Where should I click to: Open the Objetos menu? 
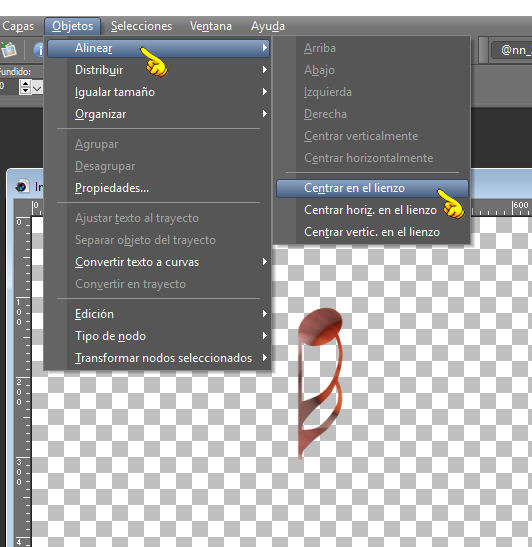(x=73, y=26)
